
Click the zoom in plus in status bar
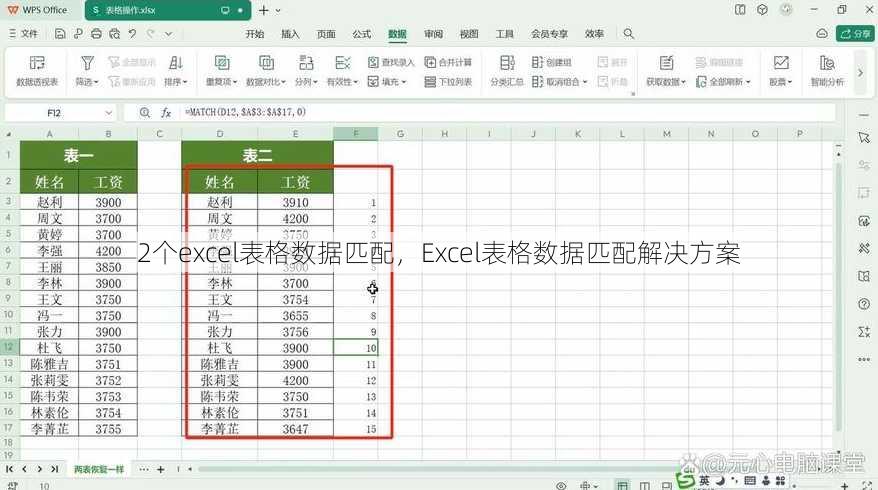(x=845, y=486)
